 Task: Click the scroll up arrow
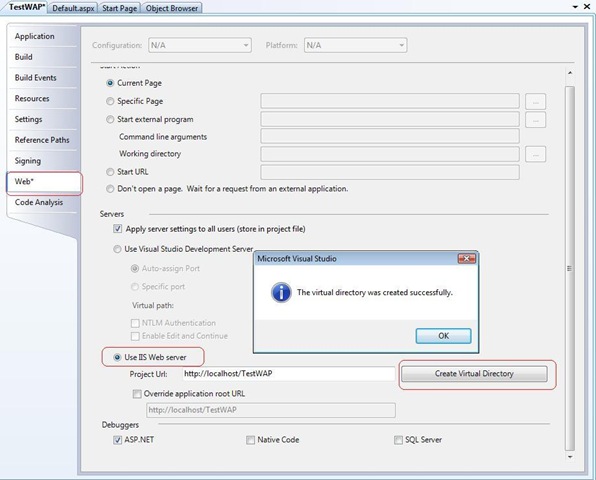click(569, 73)
